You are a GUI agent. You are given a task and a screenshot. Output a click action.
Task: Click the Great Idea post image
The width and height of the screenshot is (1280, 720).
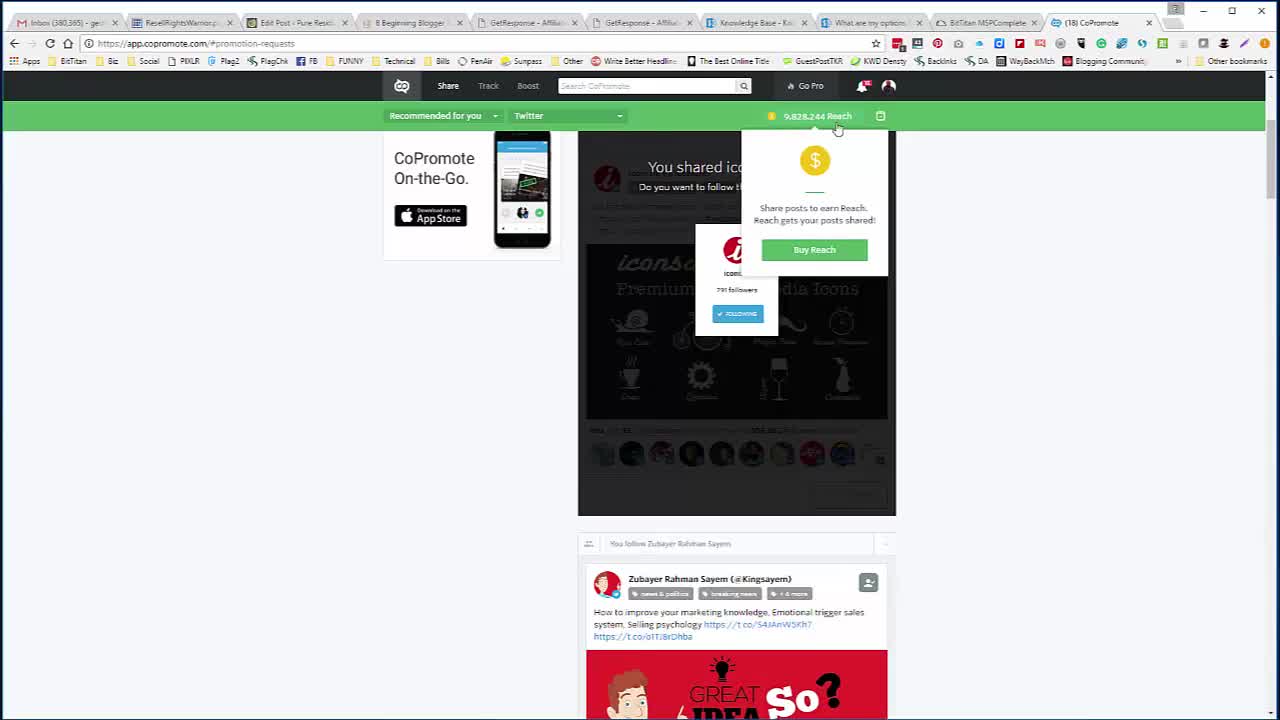pos(736,684)
